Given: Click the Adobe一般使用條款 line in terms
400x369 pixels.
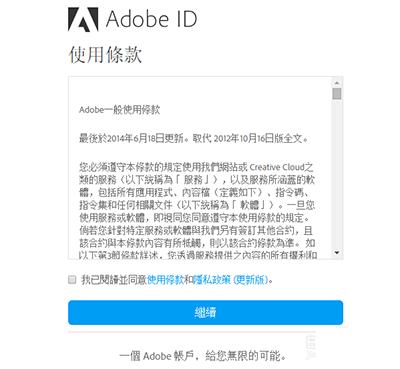Looking at the screenshot, I should pos(120,110).
